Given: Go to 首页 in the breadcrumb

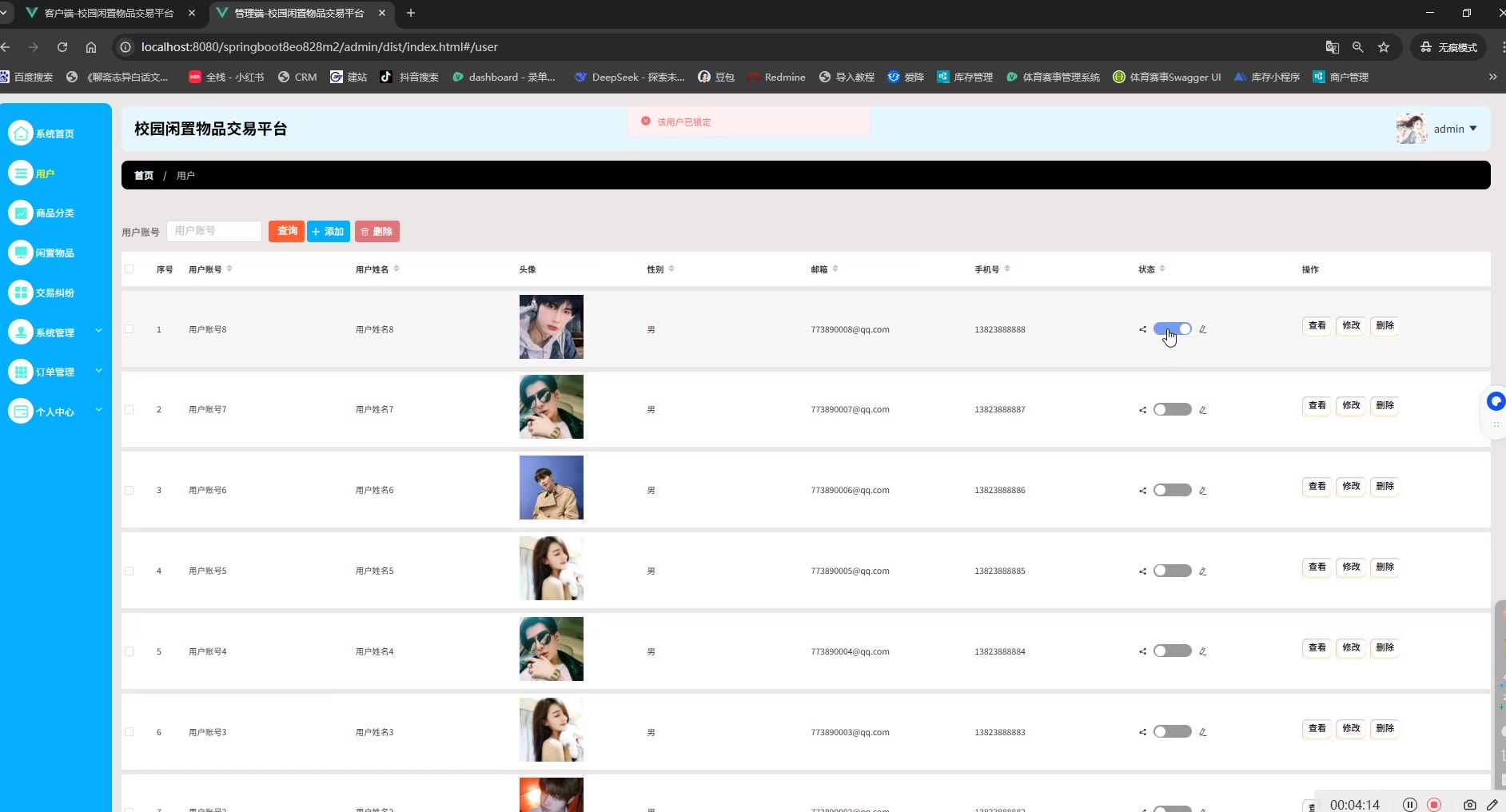Looking at the screenshot, I should (x=144, y=175).
